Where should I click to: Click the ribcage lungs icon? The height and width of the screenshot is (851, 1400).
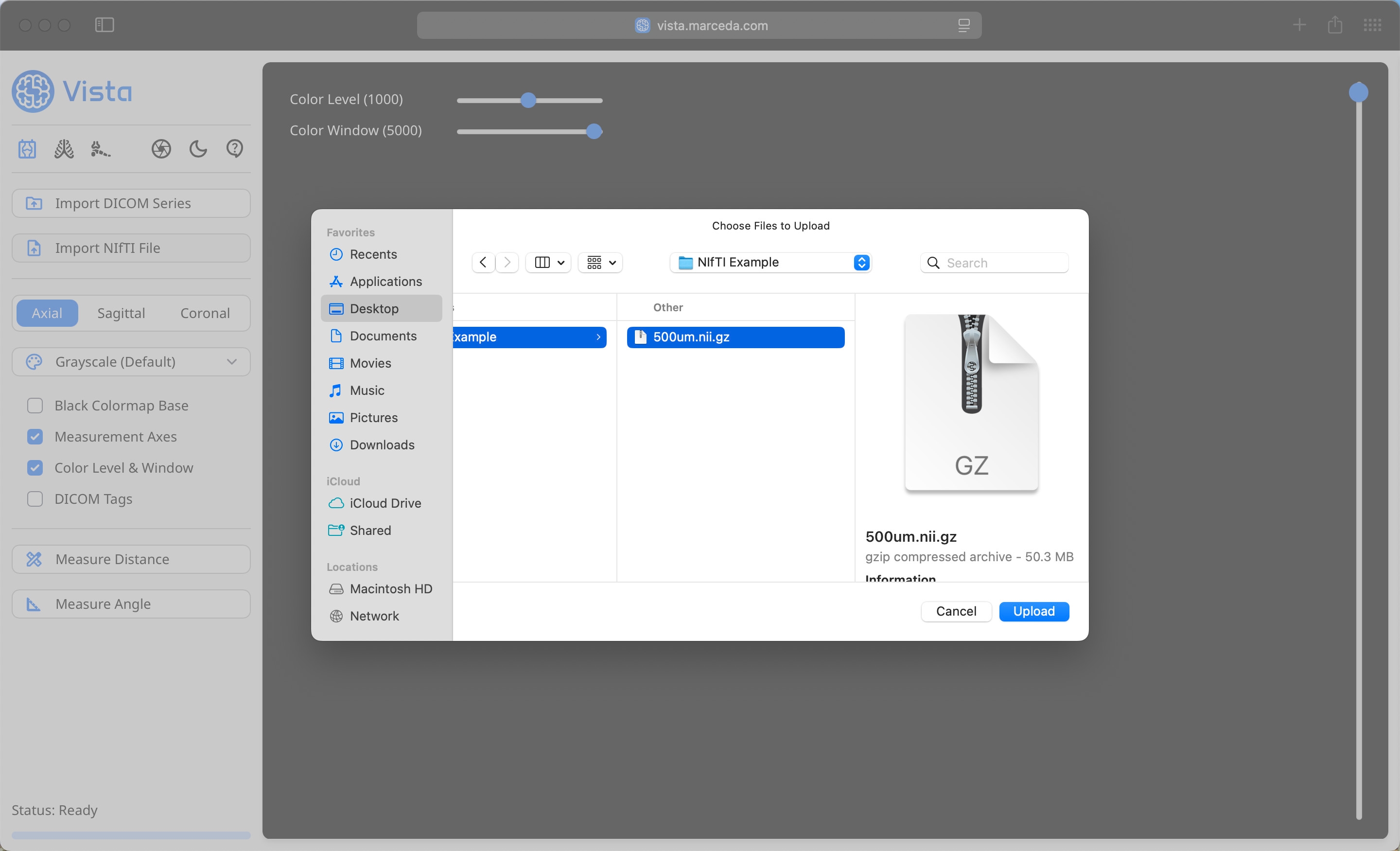[x=64, y=149]
